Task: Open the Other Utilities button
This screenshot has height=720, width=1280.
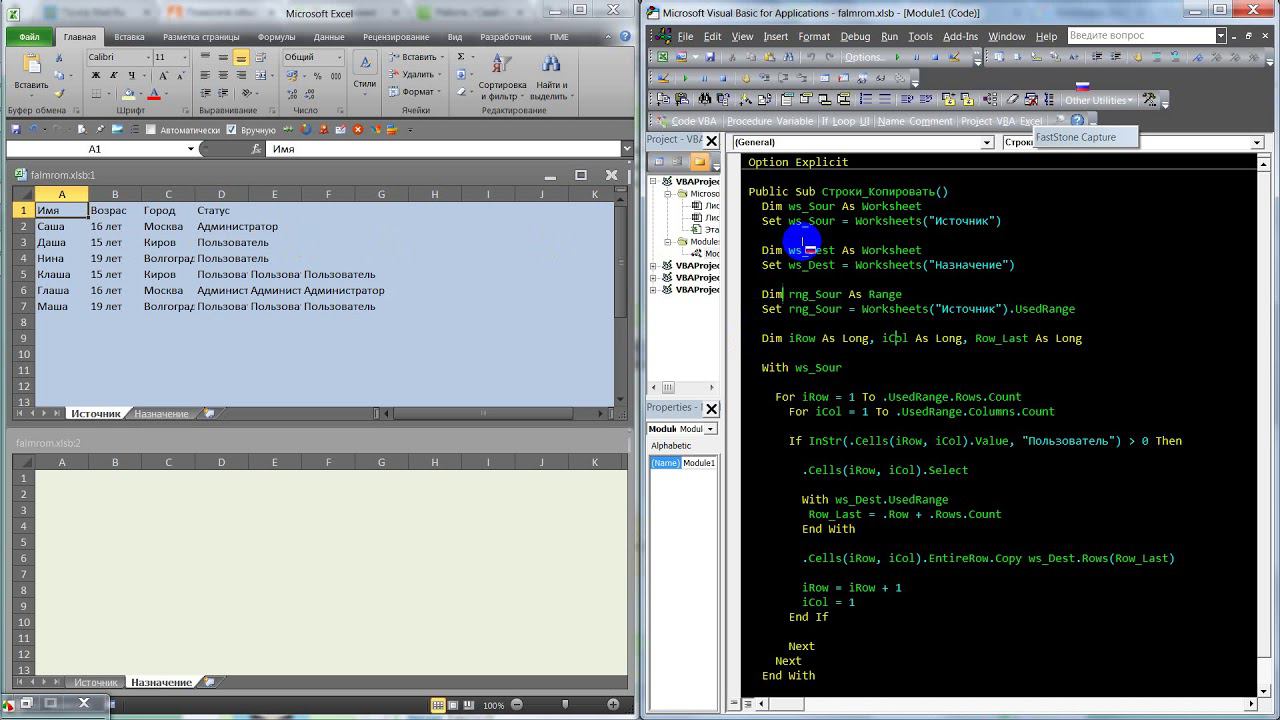Action: 1098,100
